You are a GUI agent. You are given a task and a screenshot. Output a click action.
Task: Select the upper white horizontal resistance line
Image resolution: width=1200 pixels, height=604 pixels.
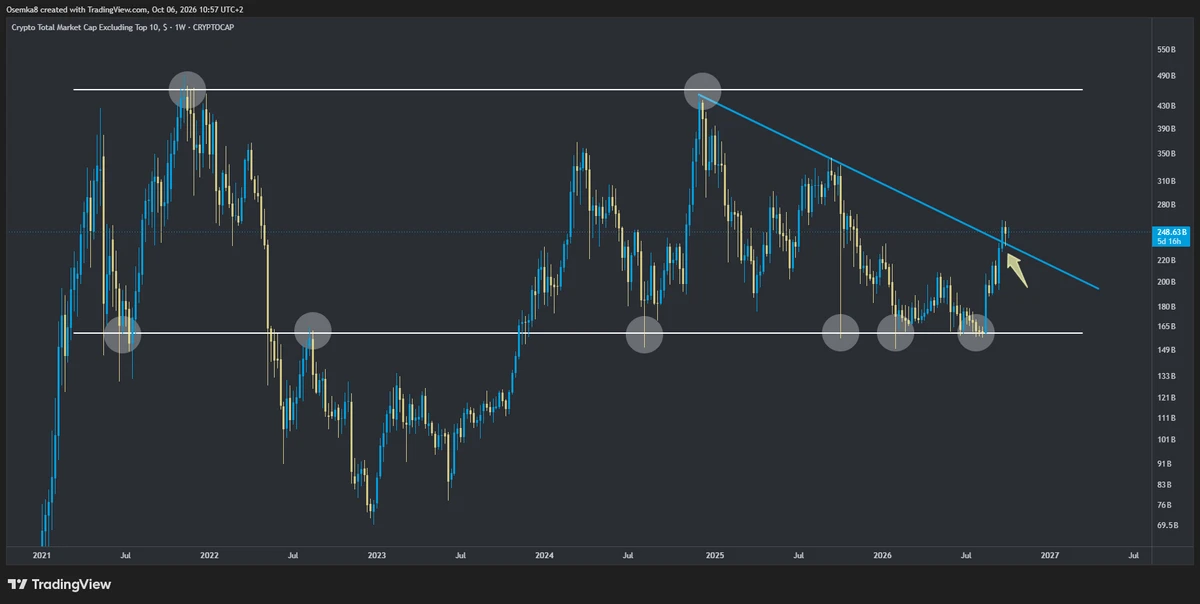click(578, 90)
